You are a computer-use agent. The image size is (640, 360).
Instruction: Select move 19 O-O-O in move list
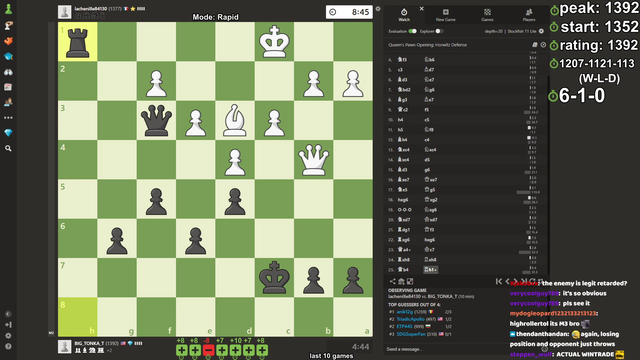(404, 210)
